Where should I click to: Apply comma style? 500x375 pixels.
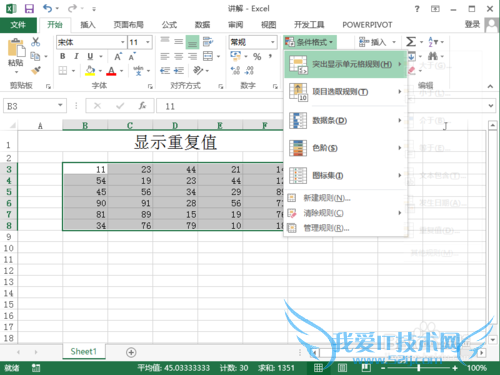pos(270,56)
